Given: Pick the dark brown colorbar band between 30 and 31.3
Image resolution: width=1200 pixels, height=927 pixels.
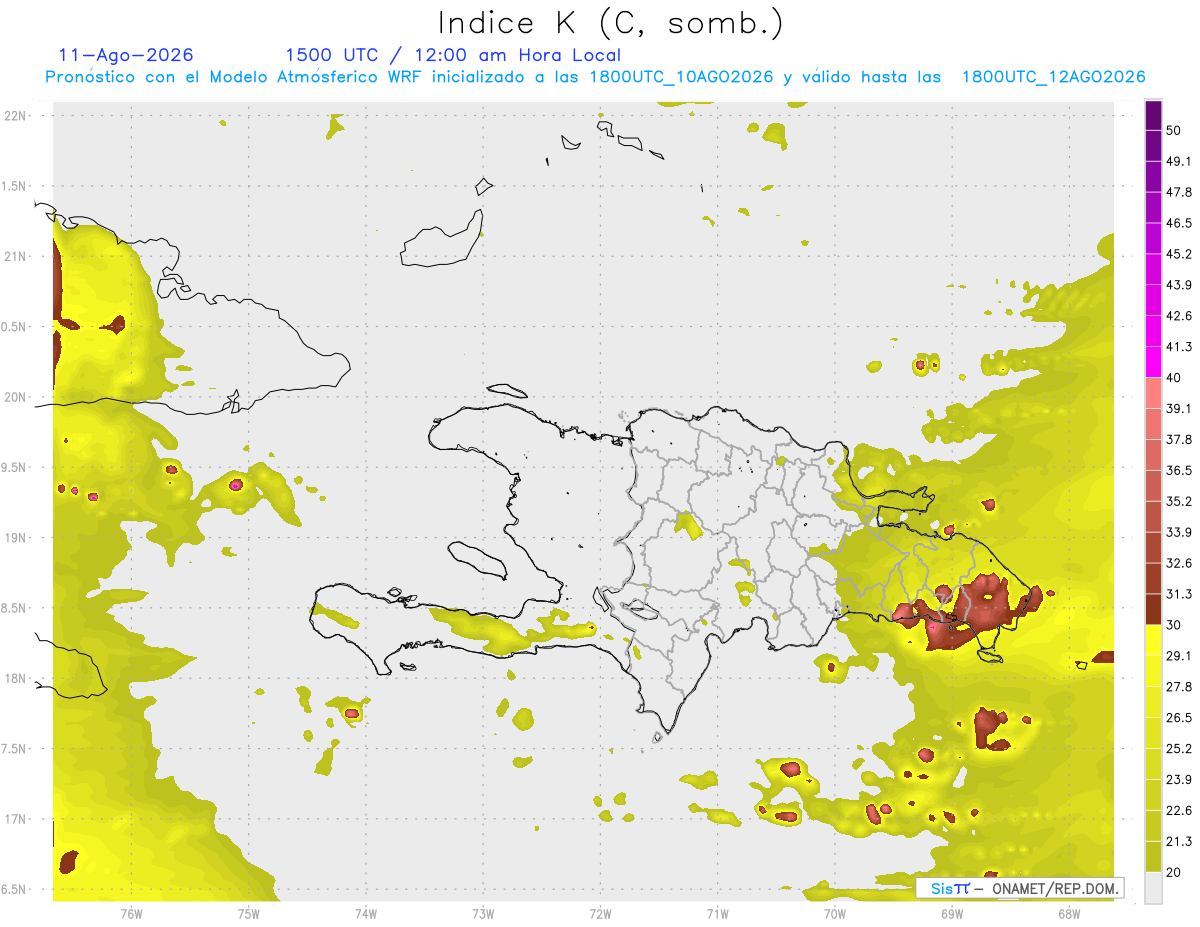Looking at the screenshot, I should [x=1153, y=609].
